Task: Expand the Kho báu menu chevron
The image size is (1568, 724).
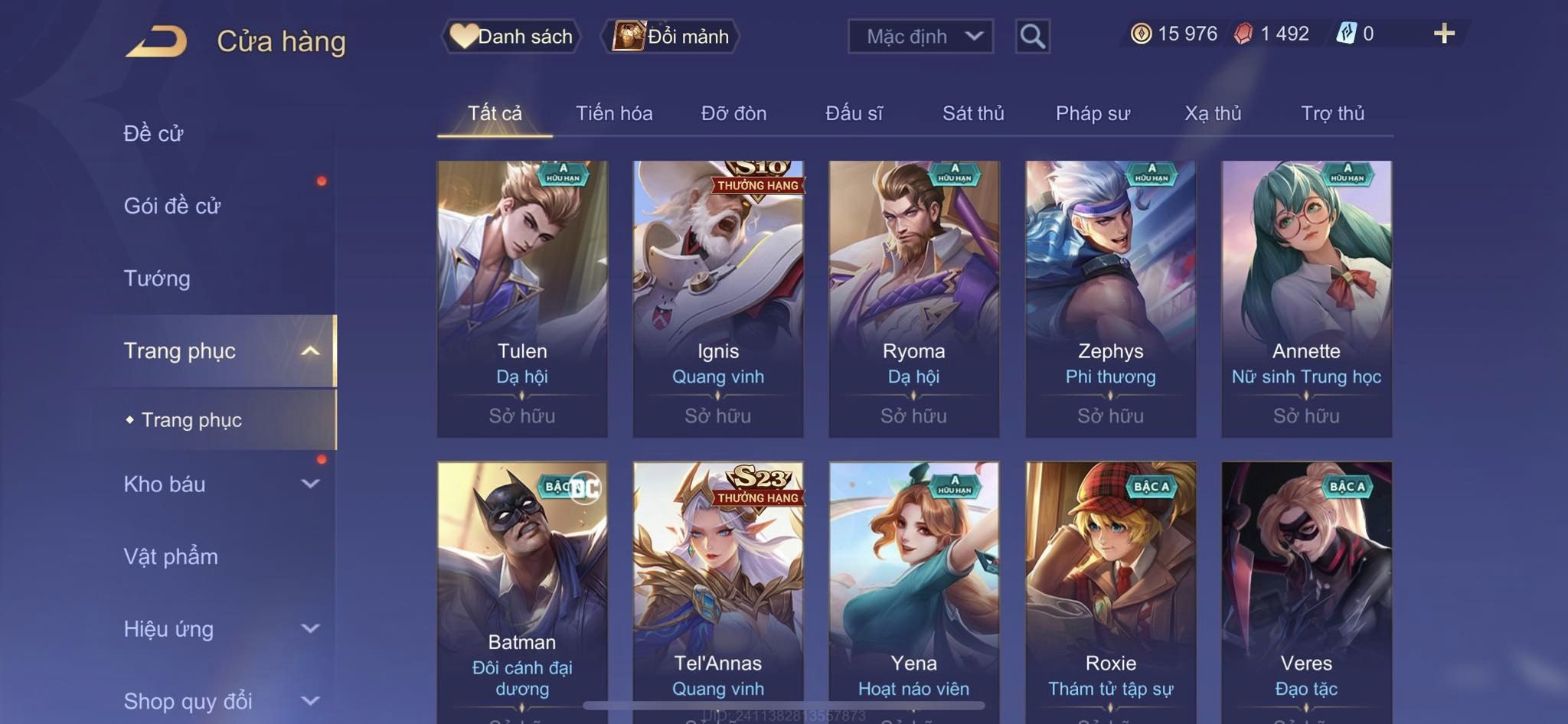Action: (x=310, y=484)
